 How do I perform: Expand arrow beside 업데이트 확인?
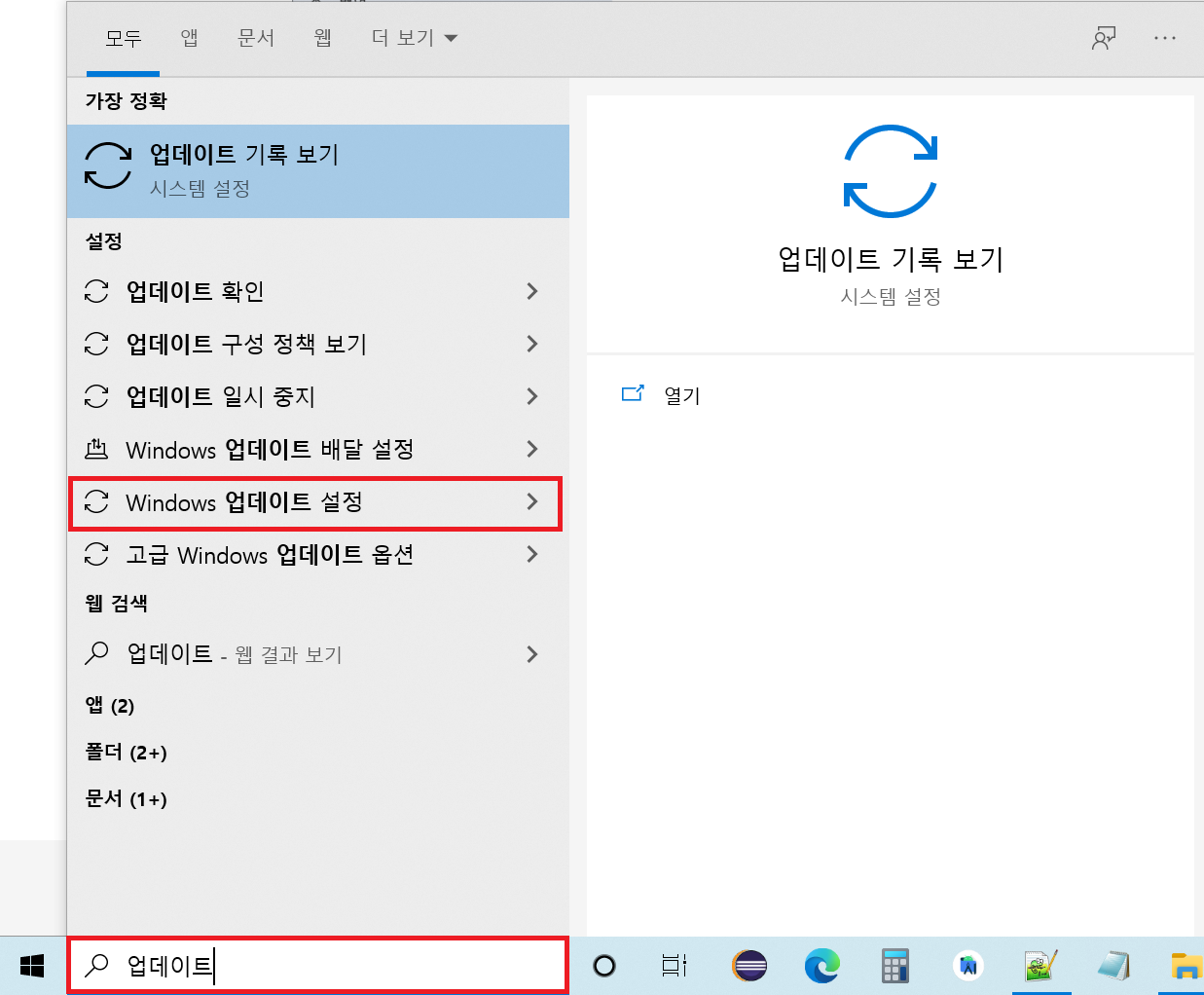(x=531, y=291)
